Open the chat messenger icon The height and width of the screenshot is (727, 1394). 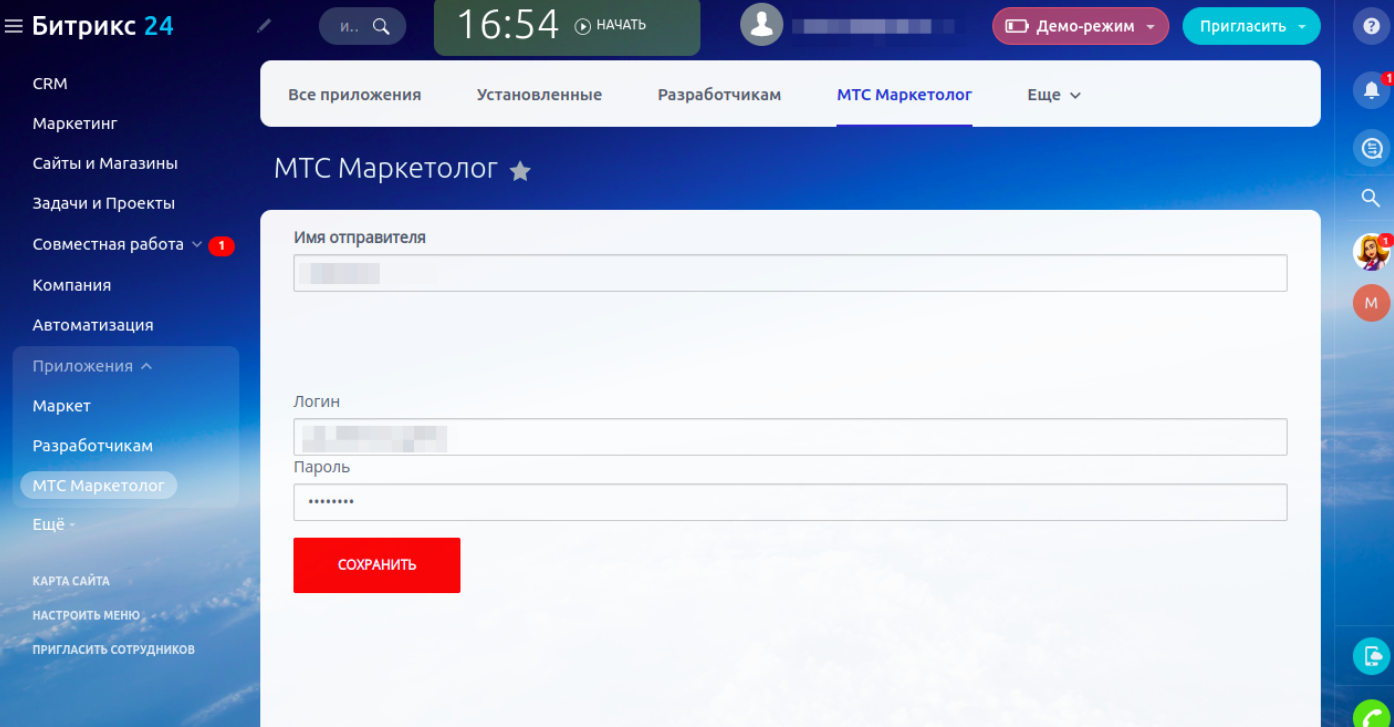(1372, 148)
